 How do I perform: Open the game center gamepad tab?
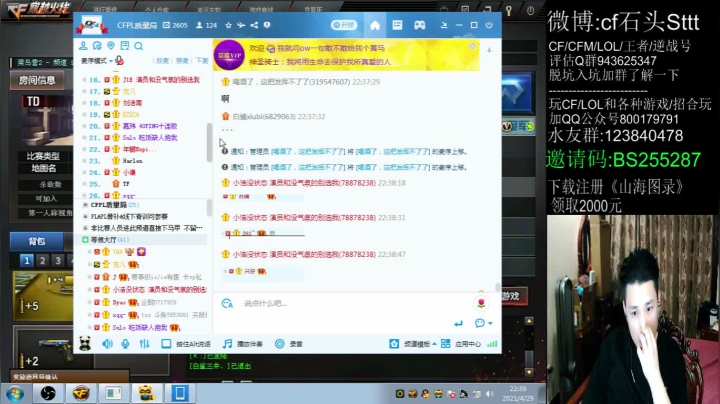coord(420,25)
